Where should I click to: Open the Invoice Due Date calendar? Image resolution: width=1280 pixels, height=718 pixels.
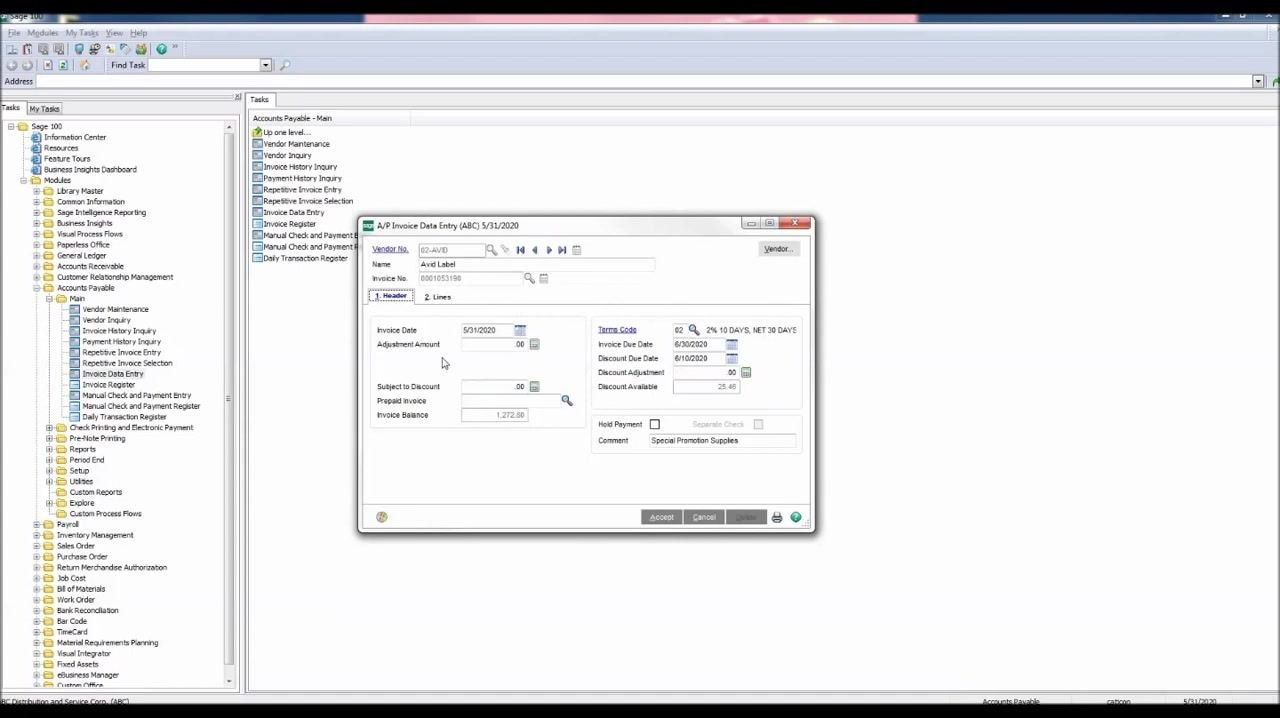(732, 344)
